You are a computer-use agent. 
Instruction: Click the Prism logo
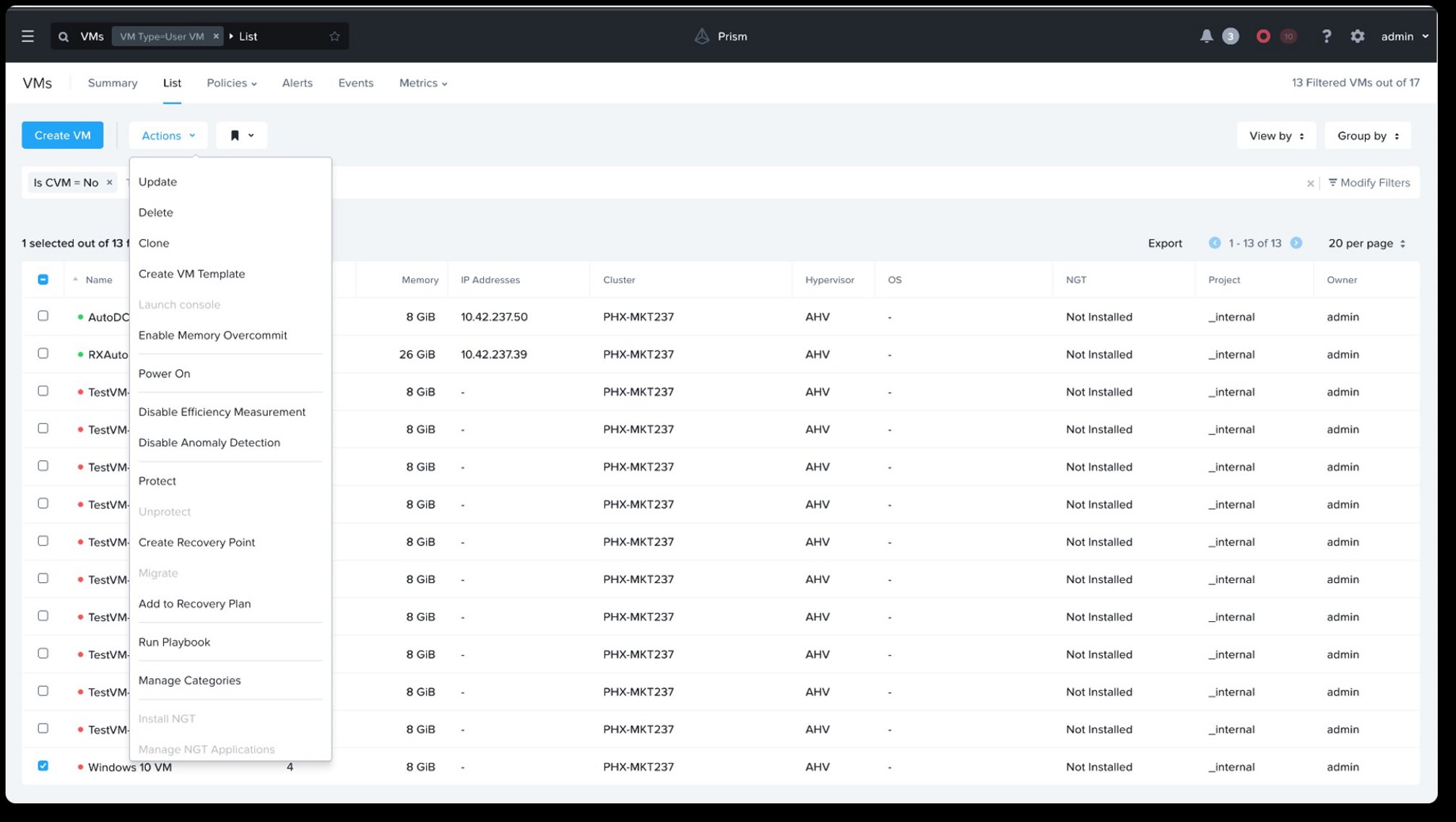[720, 35]
